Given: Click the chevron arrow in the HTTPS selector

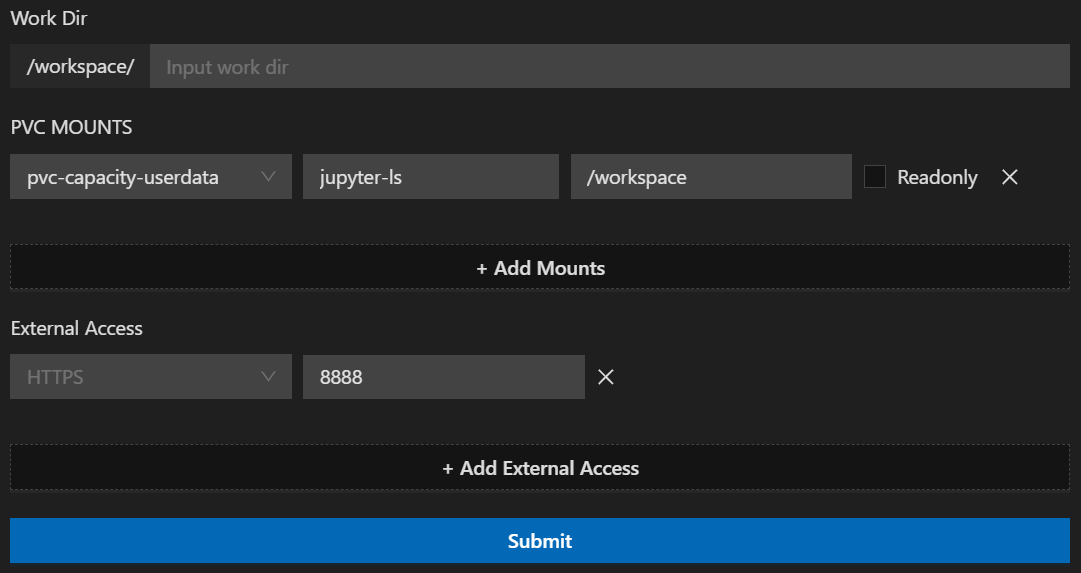Looking at the screenshot, I should 268,377.
